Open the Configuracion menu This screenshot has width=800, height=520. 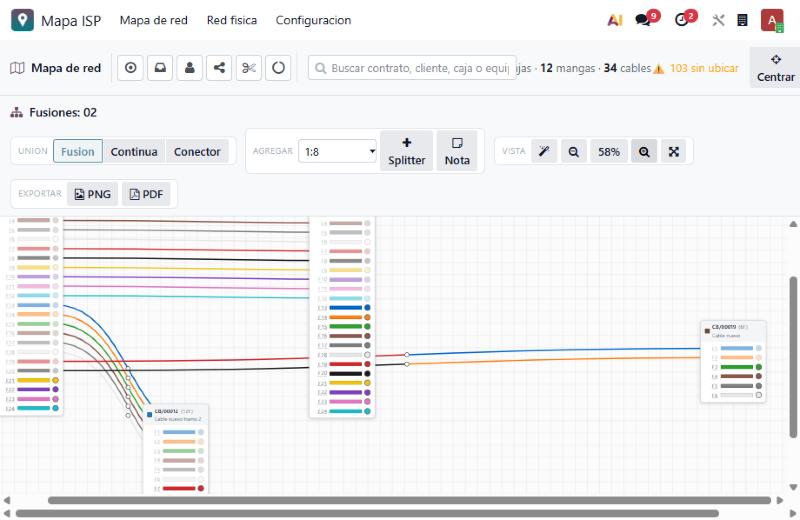[313, 20]
